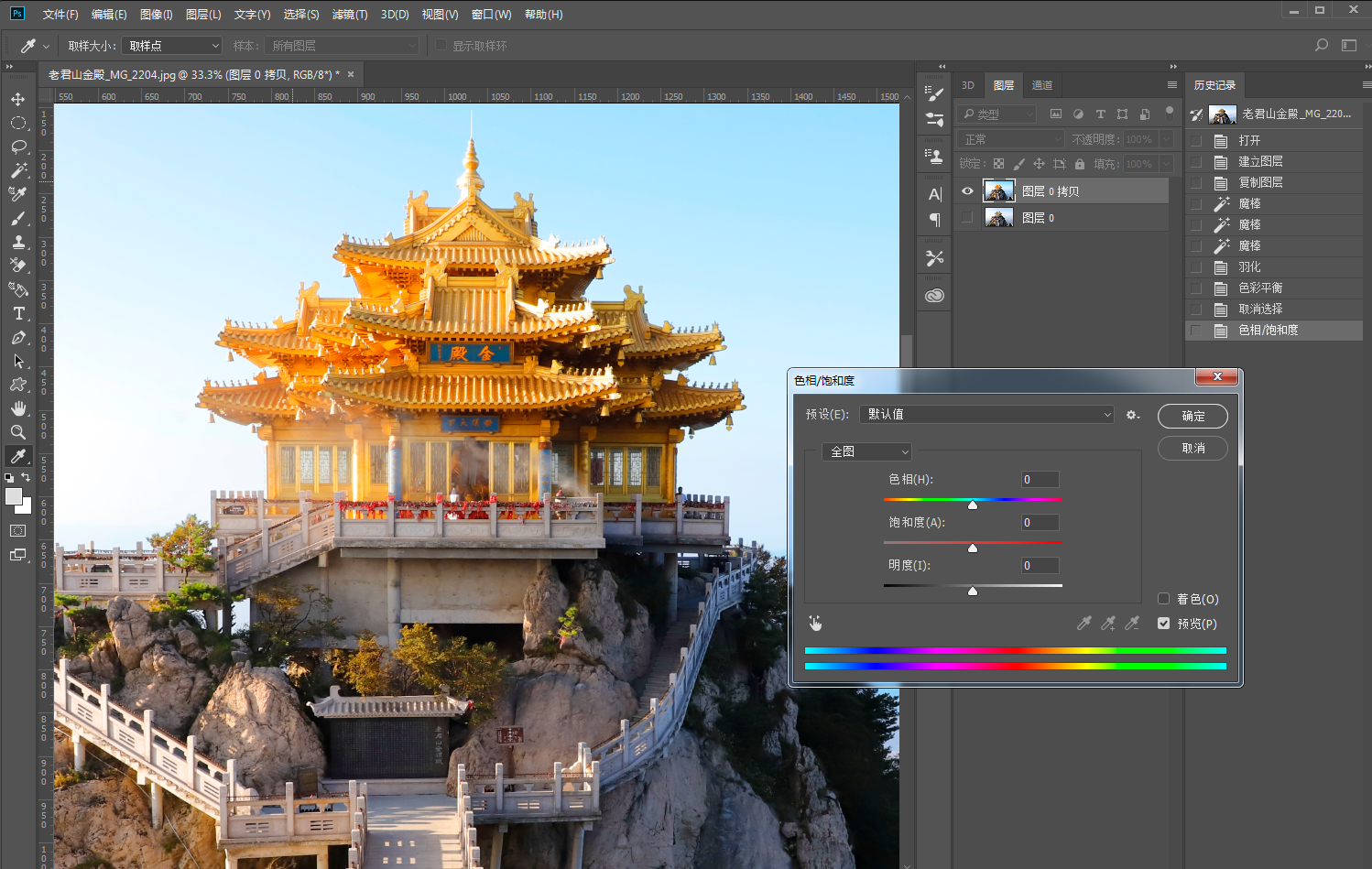
Task: Enable the 着色 (Colorize) checkbox
Action: coord(1164,599)
